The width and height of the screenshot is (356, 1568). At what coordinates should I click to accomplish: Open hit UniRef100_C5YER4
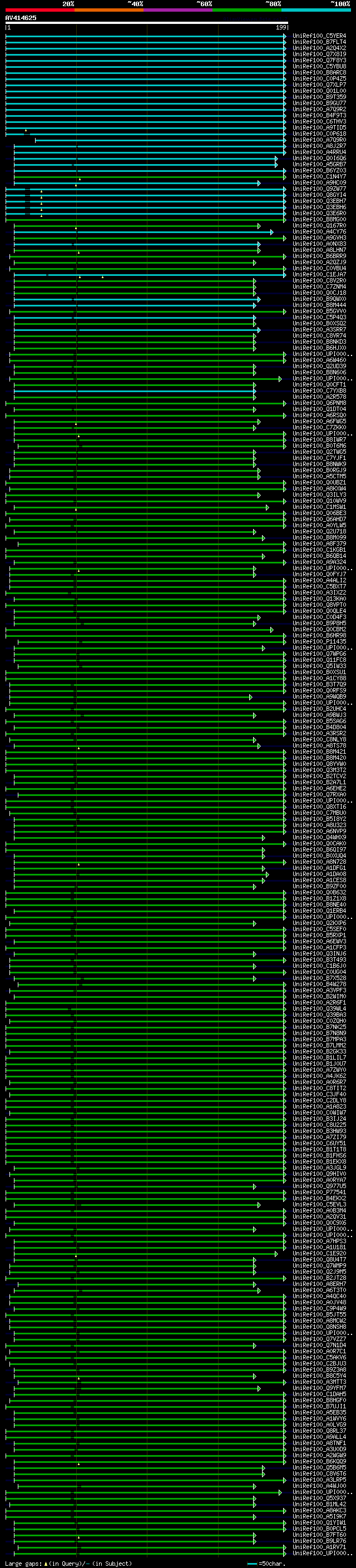pyautogui.click(x=319, y=36)
